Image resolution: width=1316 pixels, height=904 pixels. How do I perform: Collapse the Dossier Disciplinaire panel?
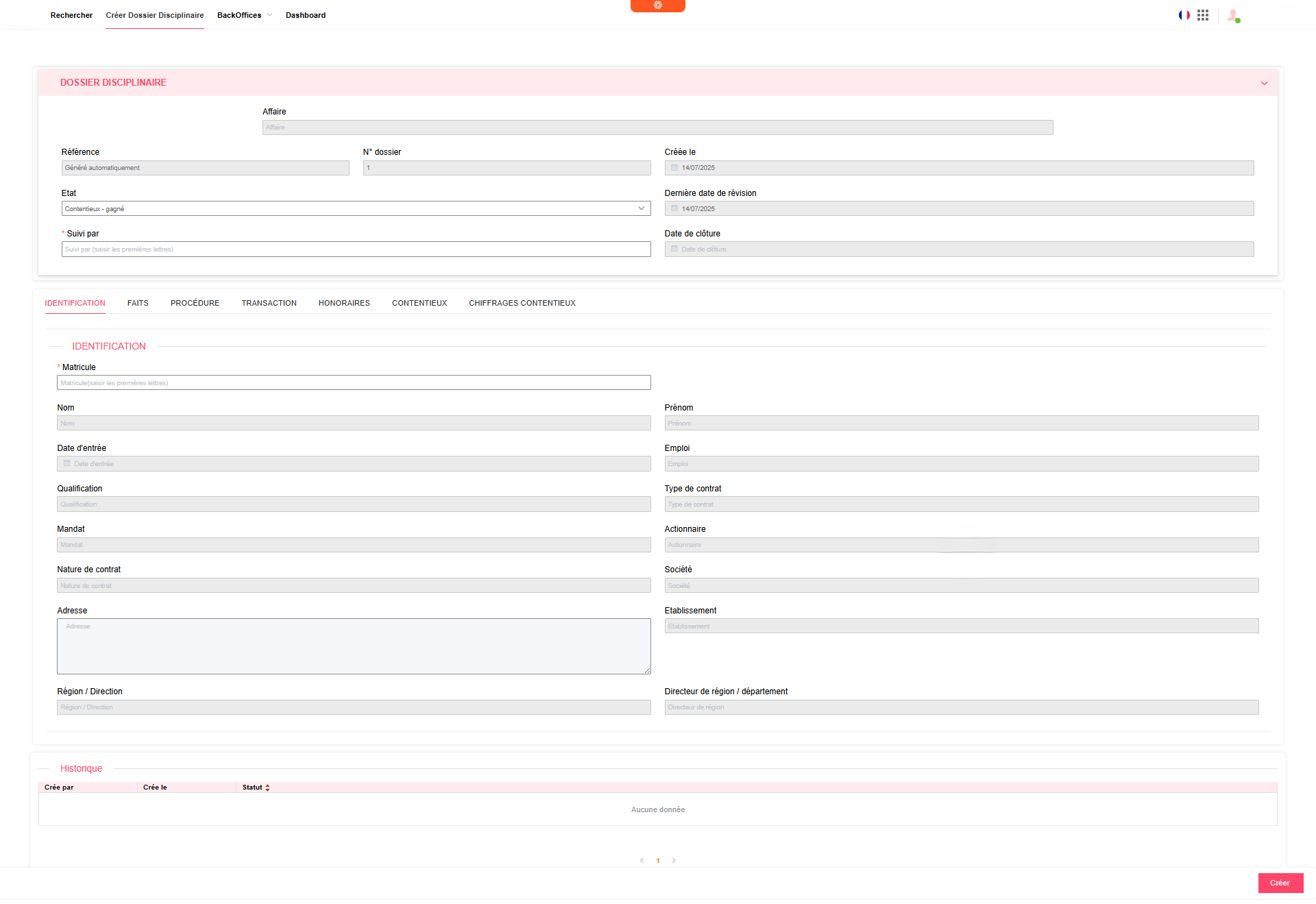[1264, 83]
